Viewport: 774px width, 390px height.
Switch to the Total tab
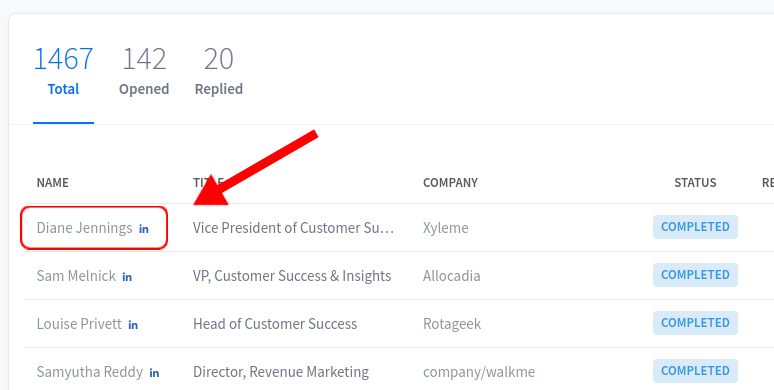pos(63,72)
